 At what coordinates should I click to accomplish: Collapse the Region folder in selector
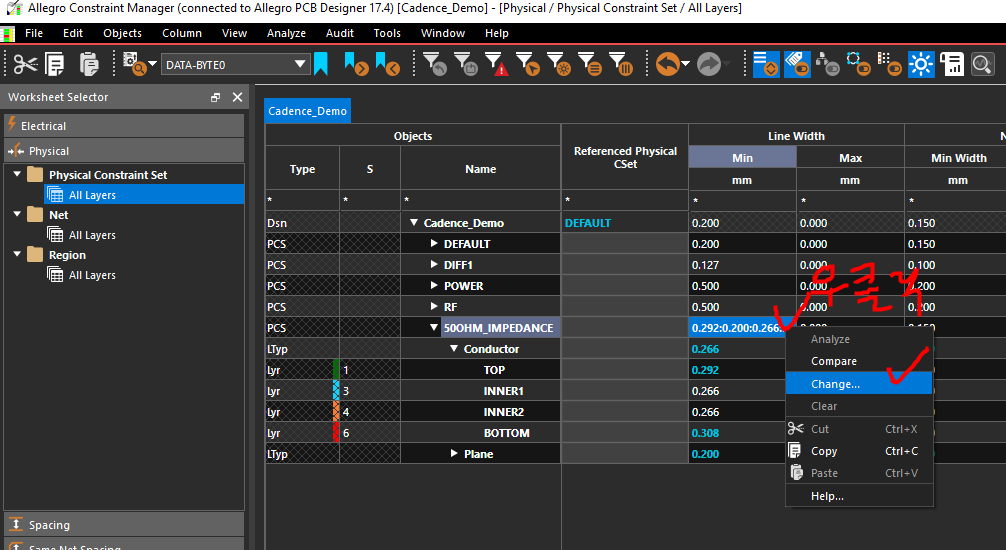pyautogui.click(x=17, y=254)
